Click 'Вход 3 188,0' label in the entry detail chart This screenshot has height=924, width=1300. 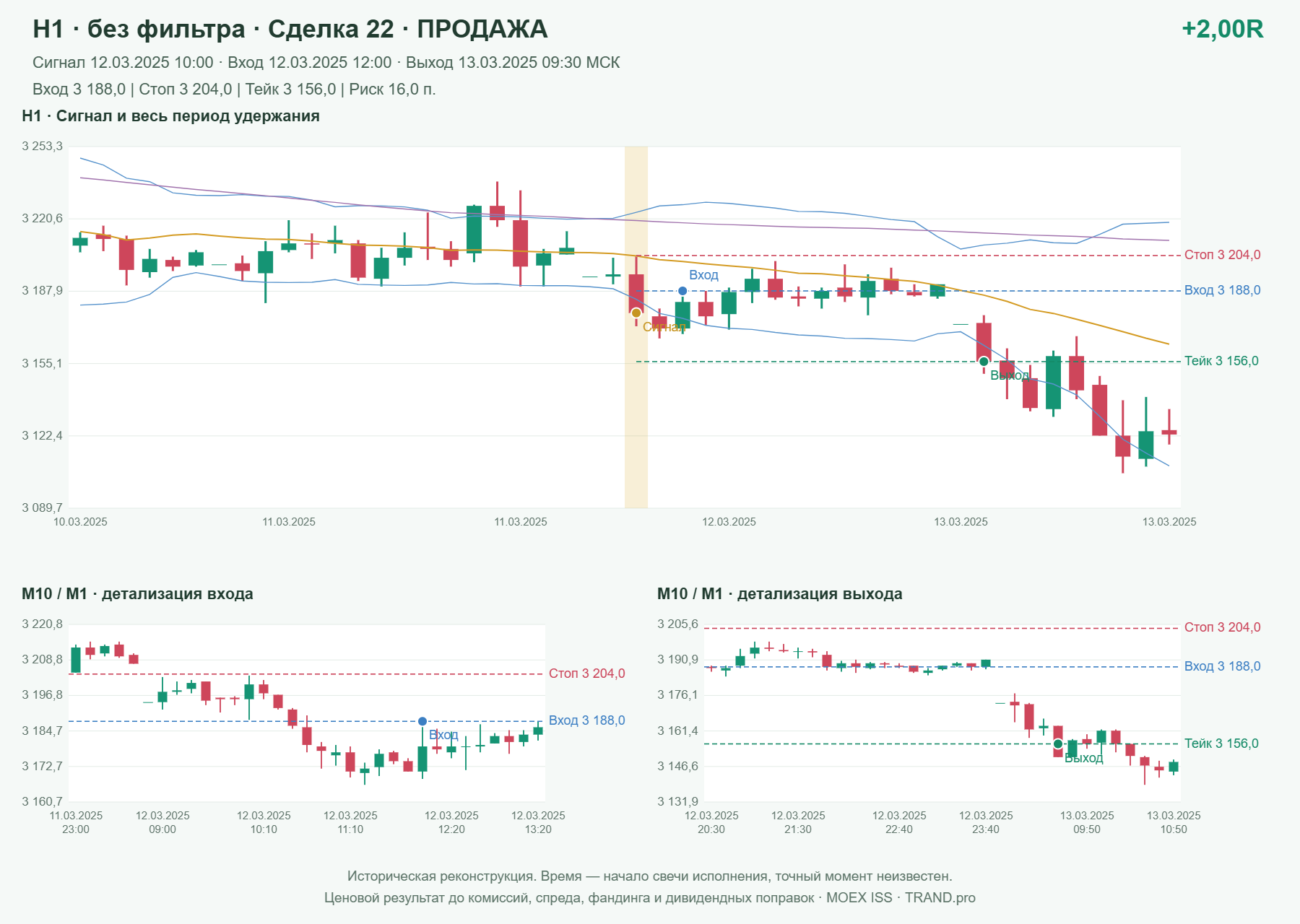[x=586, y=720]
